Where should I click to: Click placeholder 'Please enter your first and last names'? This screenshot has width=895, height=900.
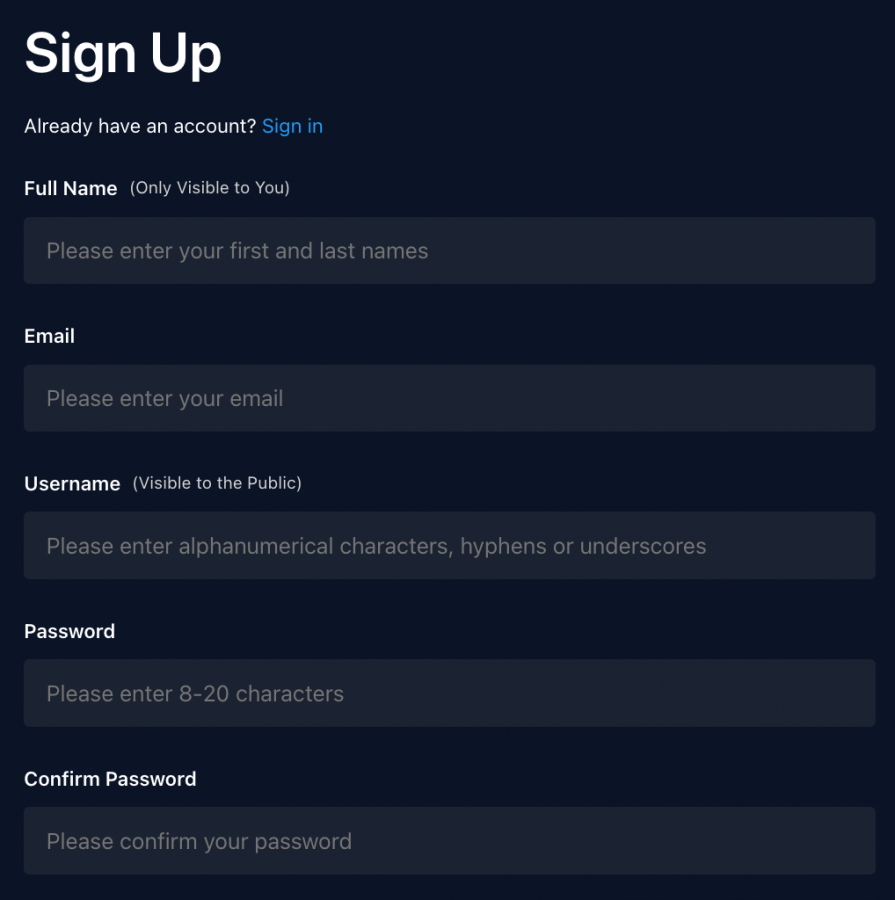237,251
